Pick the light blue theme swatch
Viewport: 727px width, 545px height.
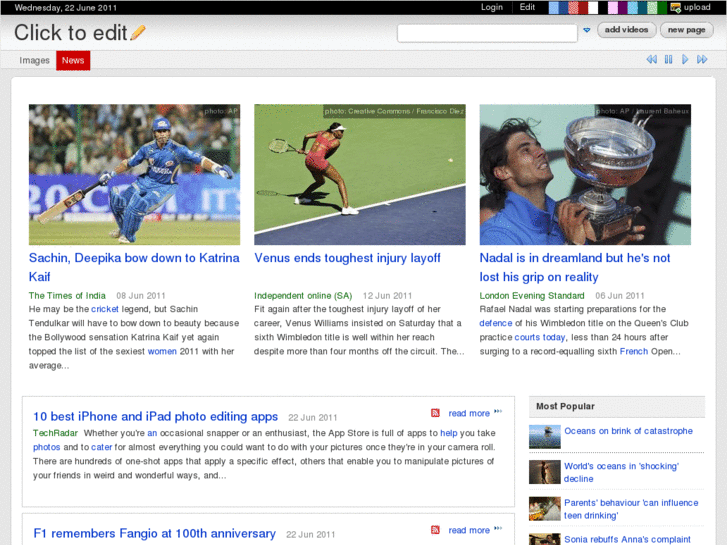554,7
